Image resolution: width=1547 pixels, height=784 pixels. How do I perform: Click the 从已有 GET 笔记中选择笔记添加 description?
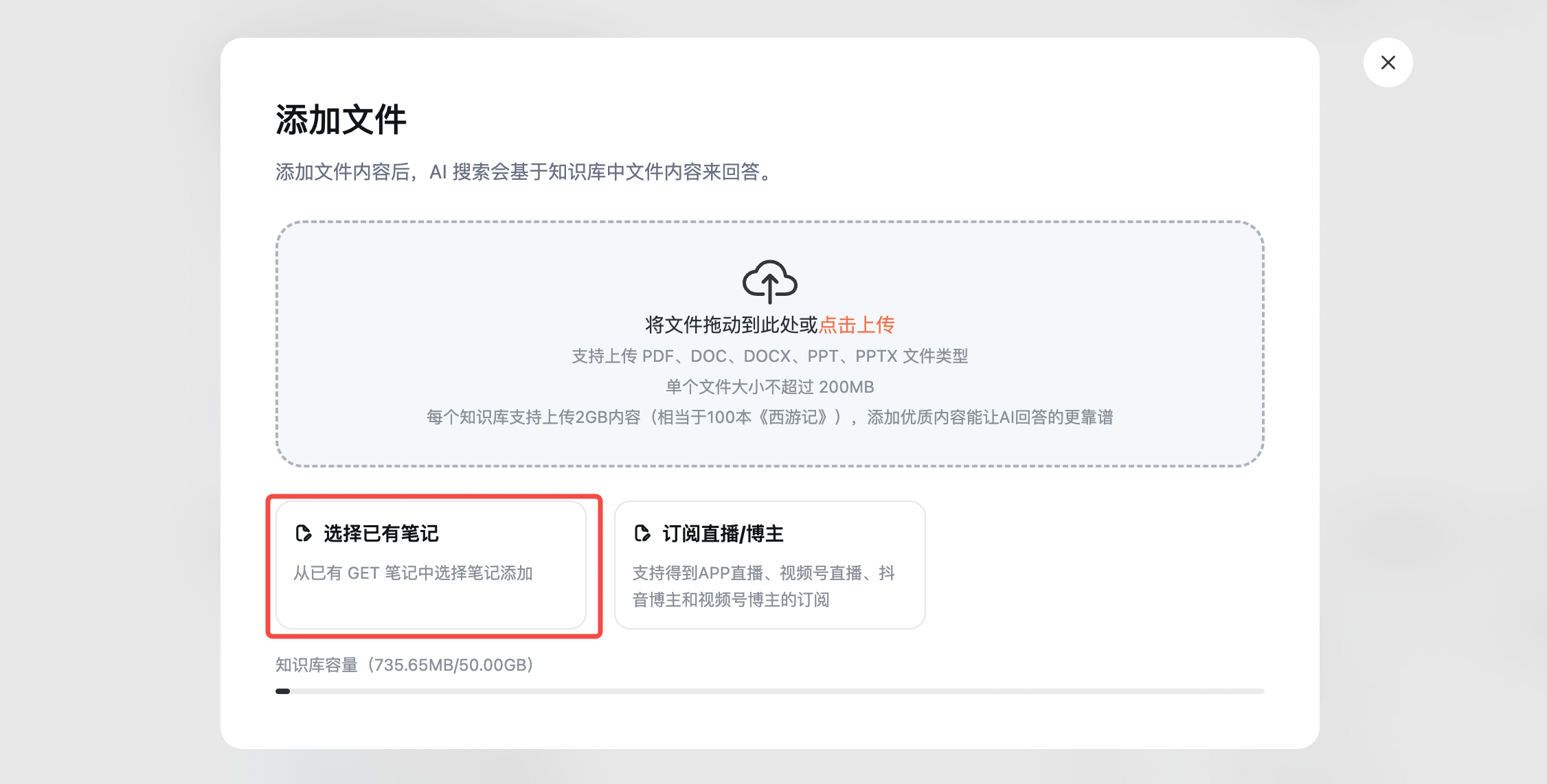point(413,573)
